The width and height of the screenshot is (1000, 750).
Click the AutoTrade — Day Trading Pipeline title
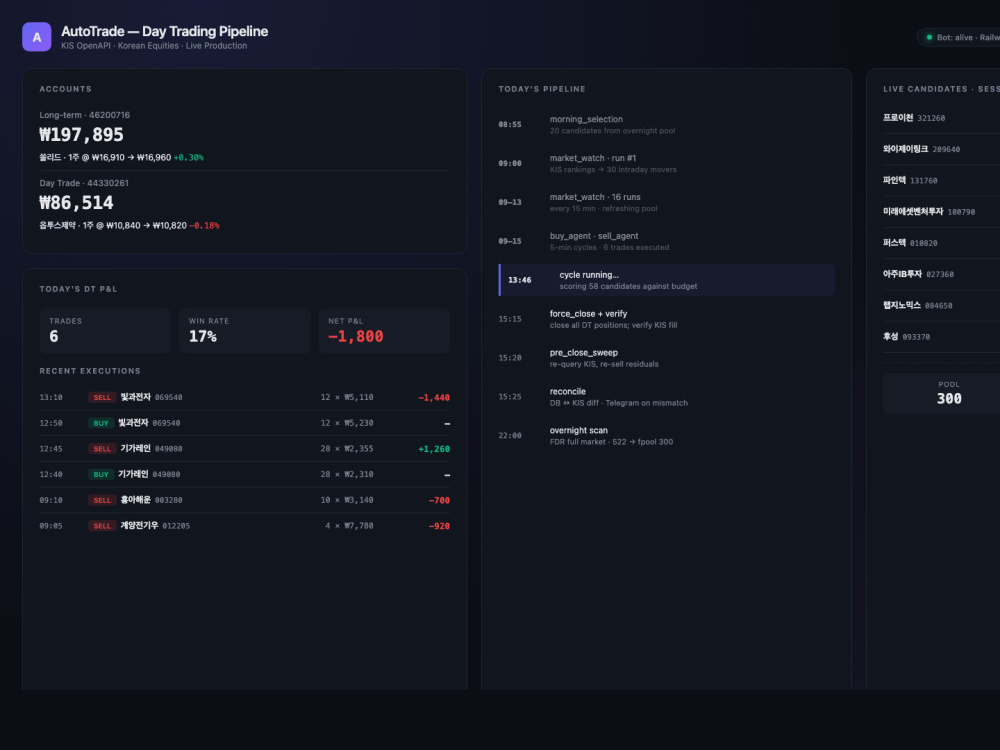coord(165,31)
